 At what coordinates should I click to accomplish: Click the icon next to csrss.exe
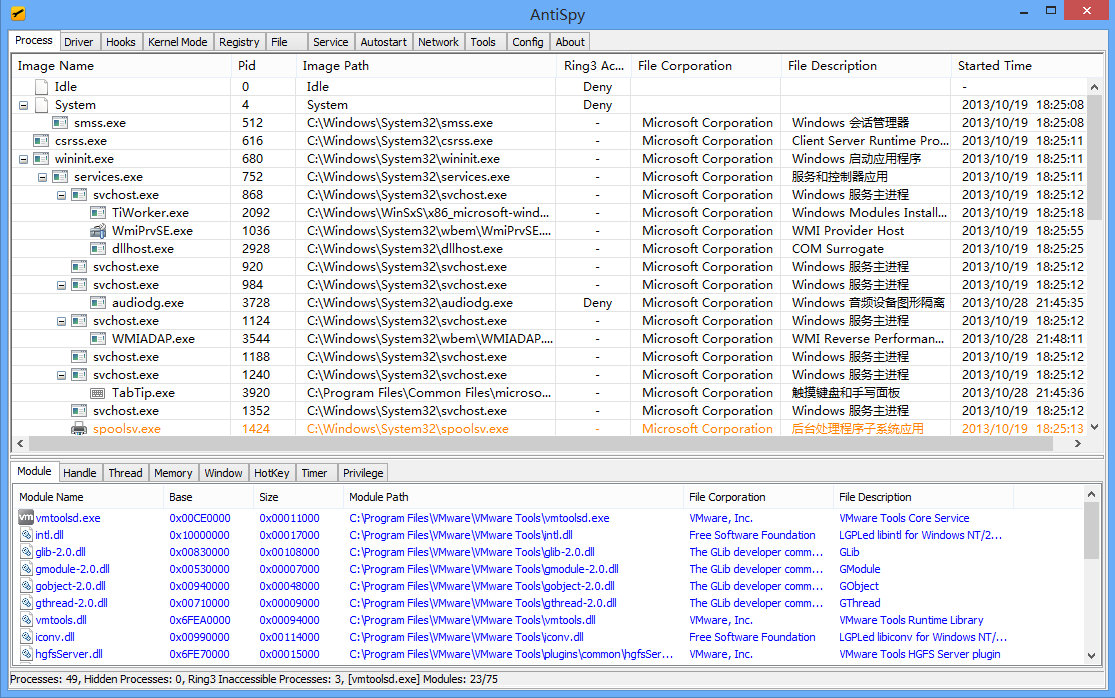click(x=41, y=141)
